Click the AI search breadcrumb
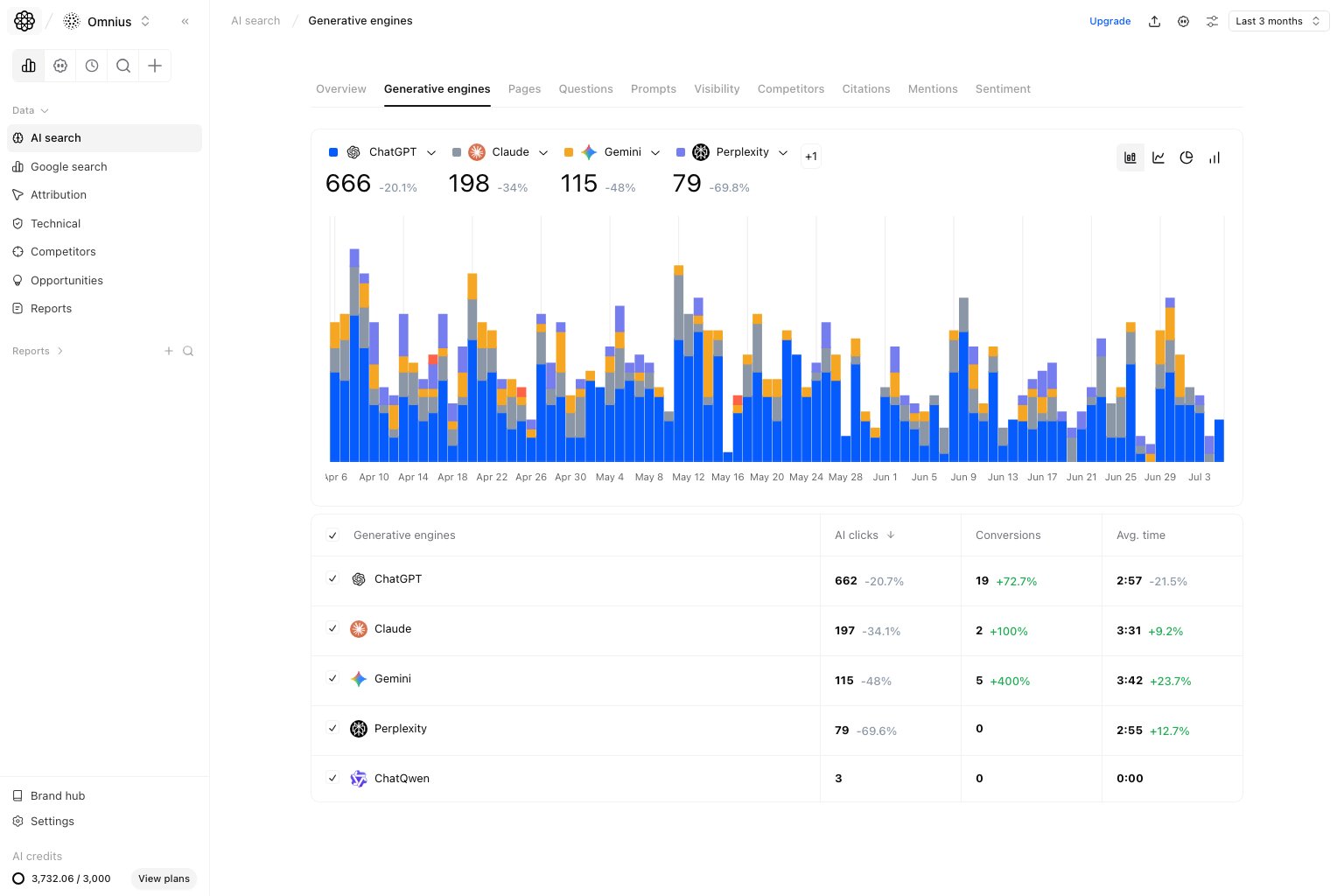1344x896 pixels. (255, 21)
